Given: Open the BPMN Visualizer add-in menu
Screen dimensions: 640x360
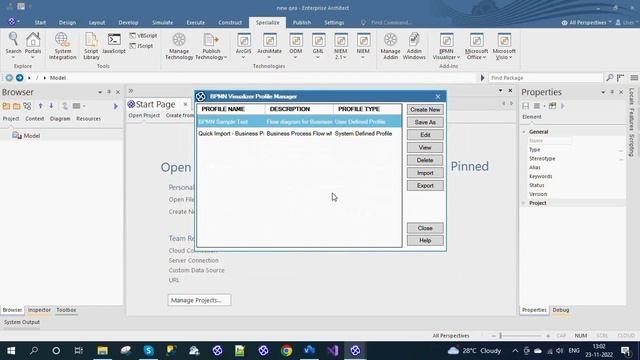Looking at the screenshot, I should click(446, 46).
